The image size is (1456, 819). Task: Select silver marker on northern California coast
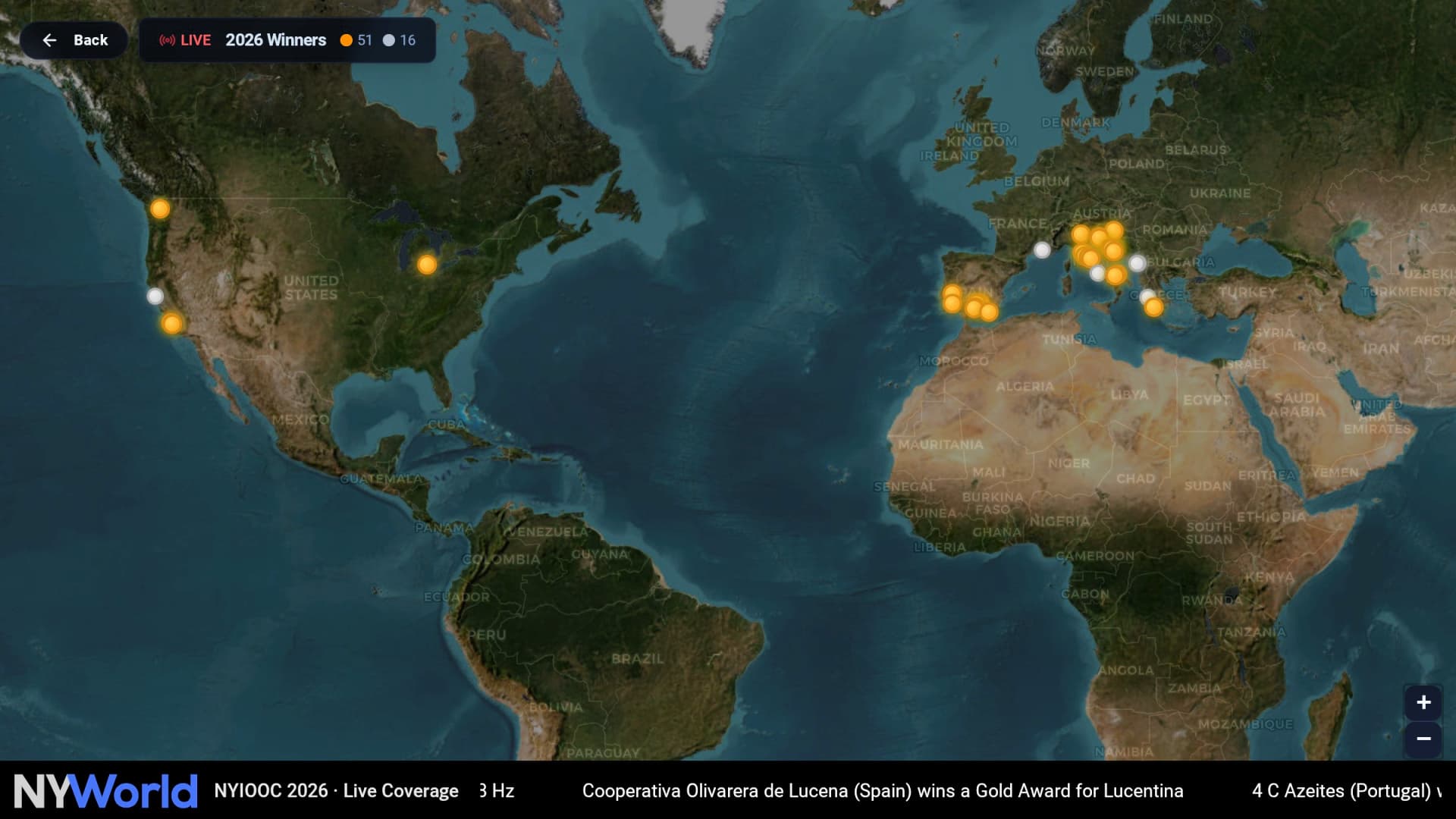pos(155,296)
